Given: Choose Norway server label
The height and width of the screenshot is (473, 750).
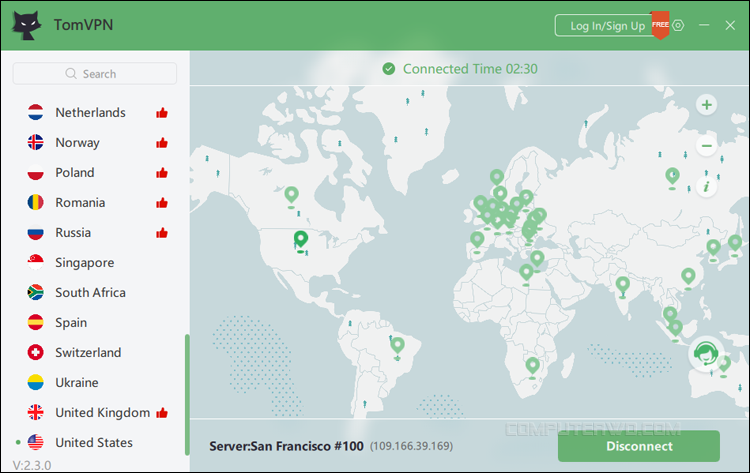Looking at the screenshot, I should 77,143.
